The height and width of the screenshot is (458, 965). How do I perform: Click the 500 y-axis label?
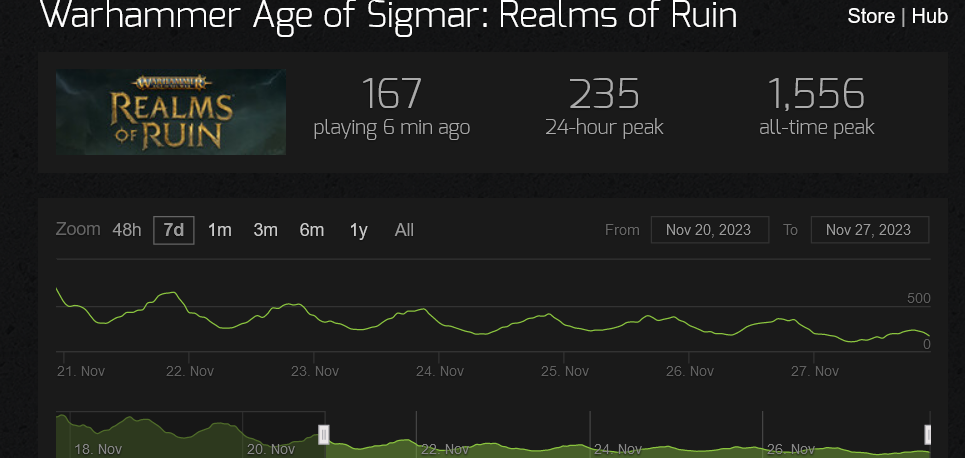click(918, 299)
